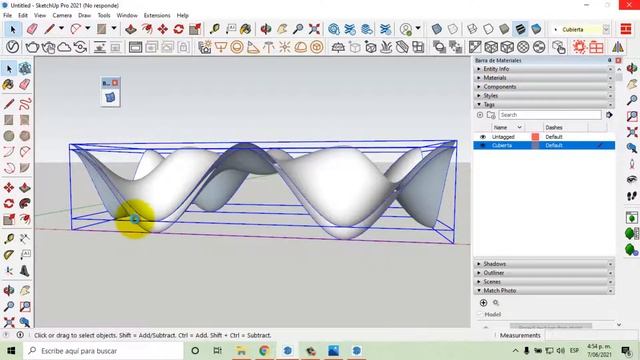Image resolution: width=640 pixels, height=360 pixels.
Task: Expand the Styles panel
Action: pos(544,96)
